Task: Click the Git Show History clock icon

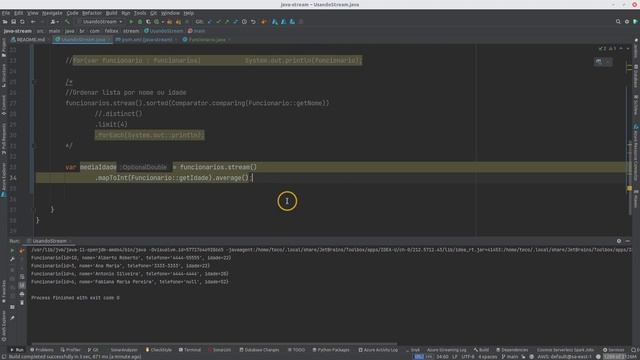Action: [x=244, y=22]
